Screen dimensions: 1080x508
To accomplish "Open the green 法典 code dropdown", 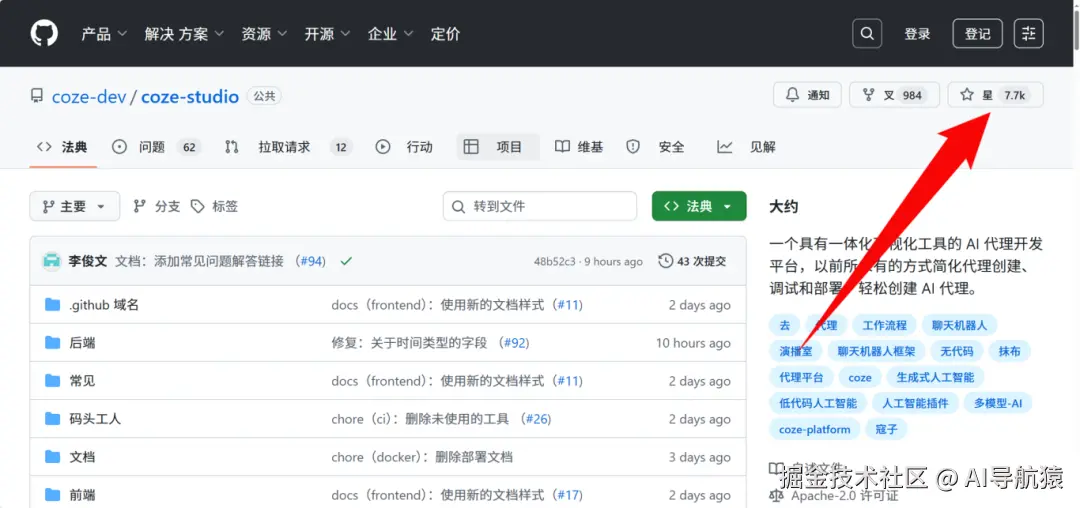I will click(699, 206).
